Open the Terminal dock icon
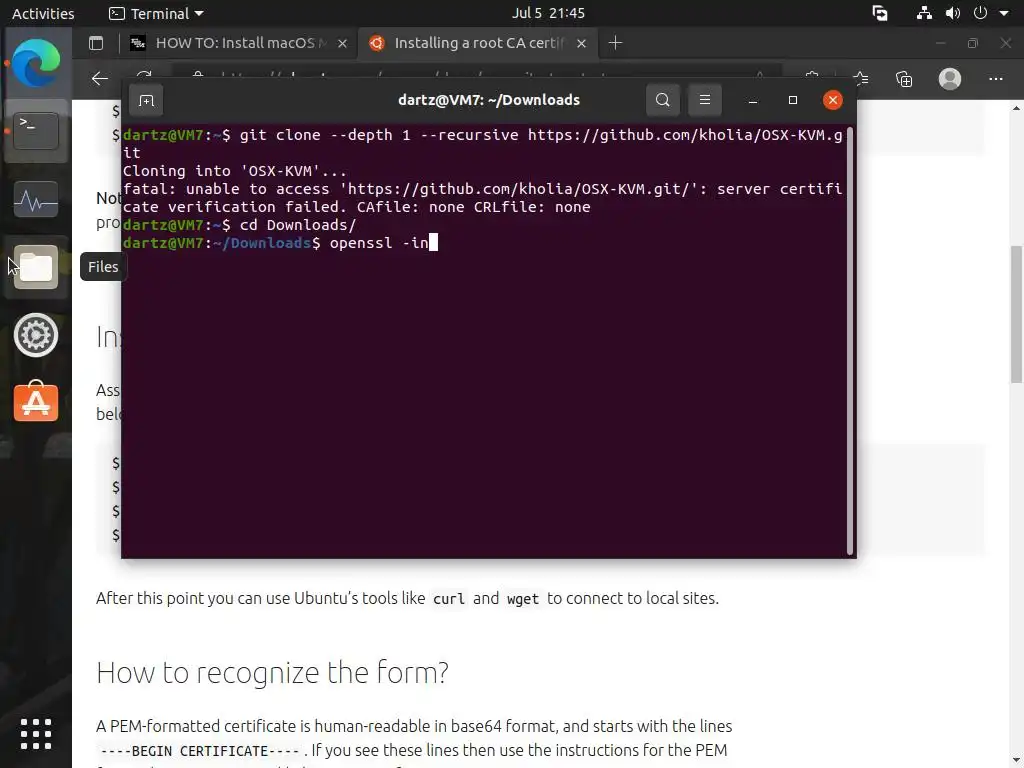This screenshot has height=768, width=1024. click(x=36, y=131)
